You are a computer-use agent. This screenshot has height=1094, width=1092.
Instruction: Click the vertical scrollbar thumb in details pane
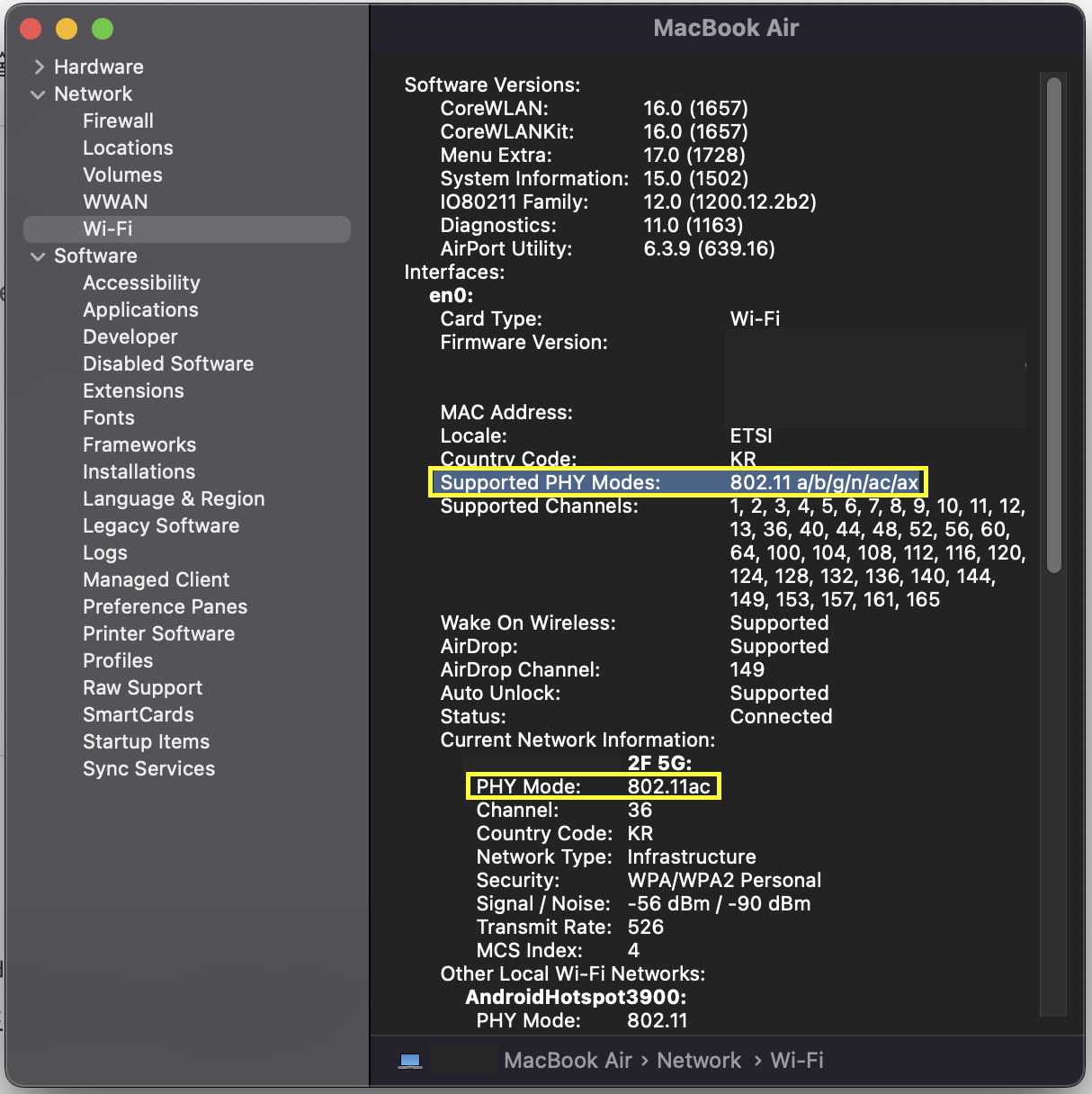click(x=1054, y=325)
